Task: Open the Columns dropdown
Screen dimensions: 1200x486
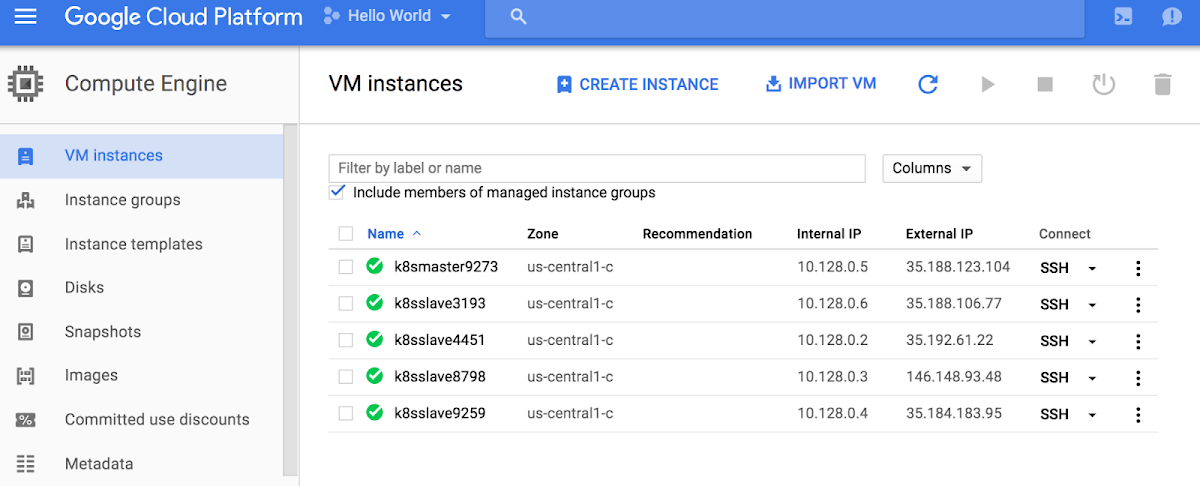Action: point(932,169)
